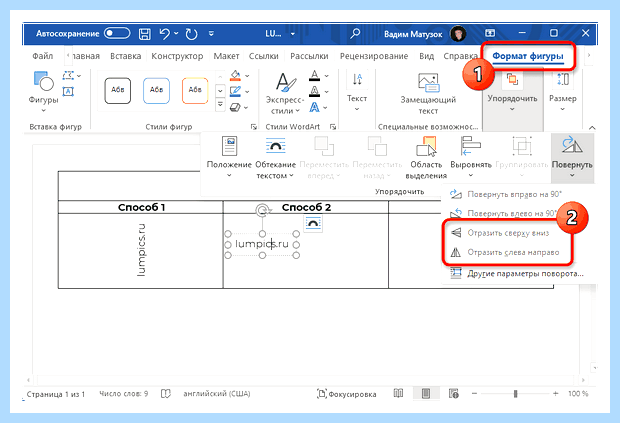Open the Рецензирование tab
Viewport: 620px width, 423px height.
[374, 56]
